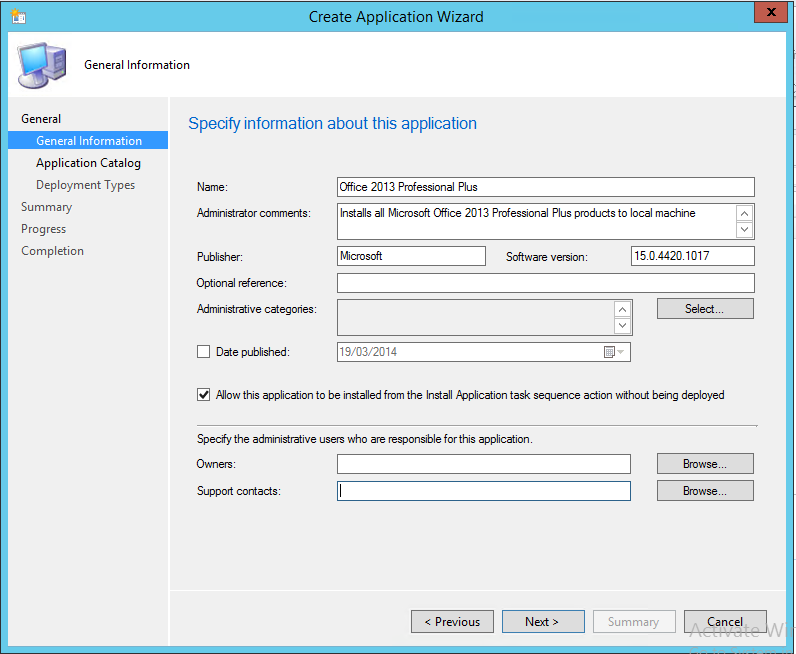Click the Previous button
The image size is (796, 654).
click(452, 622)
